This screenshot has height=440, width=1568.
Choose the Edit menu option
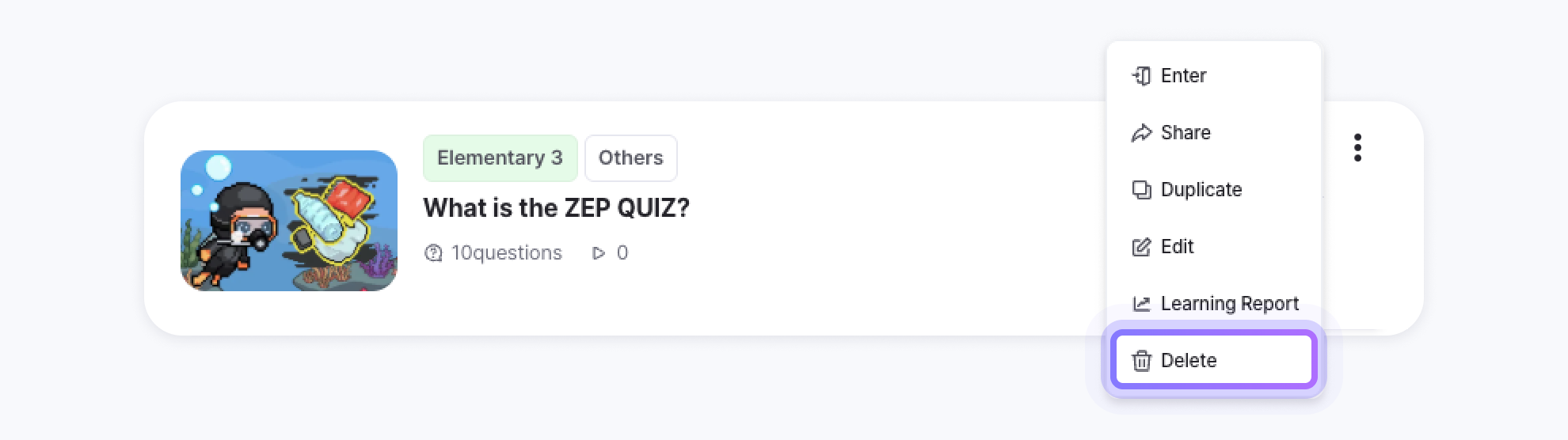click(1177, 247)
